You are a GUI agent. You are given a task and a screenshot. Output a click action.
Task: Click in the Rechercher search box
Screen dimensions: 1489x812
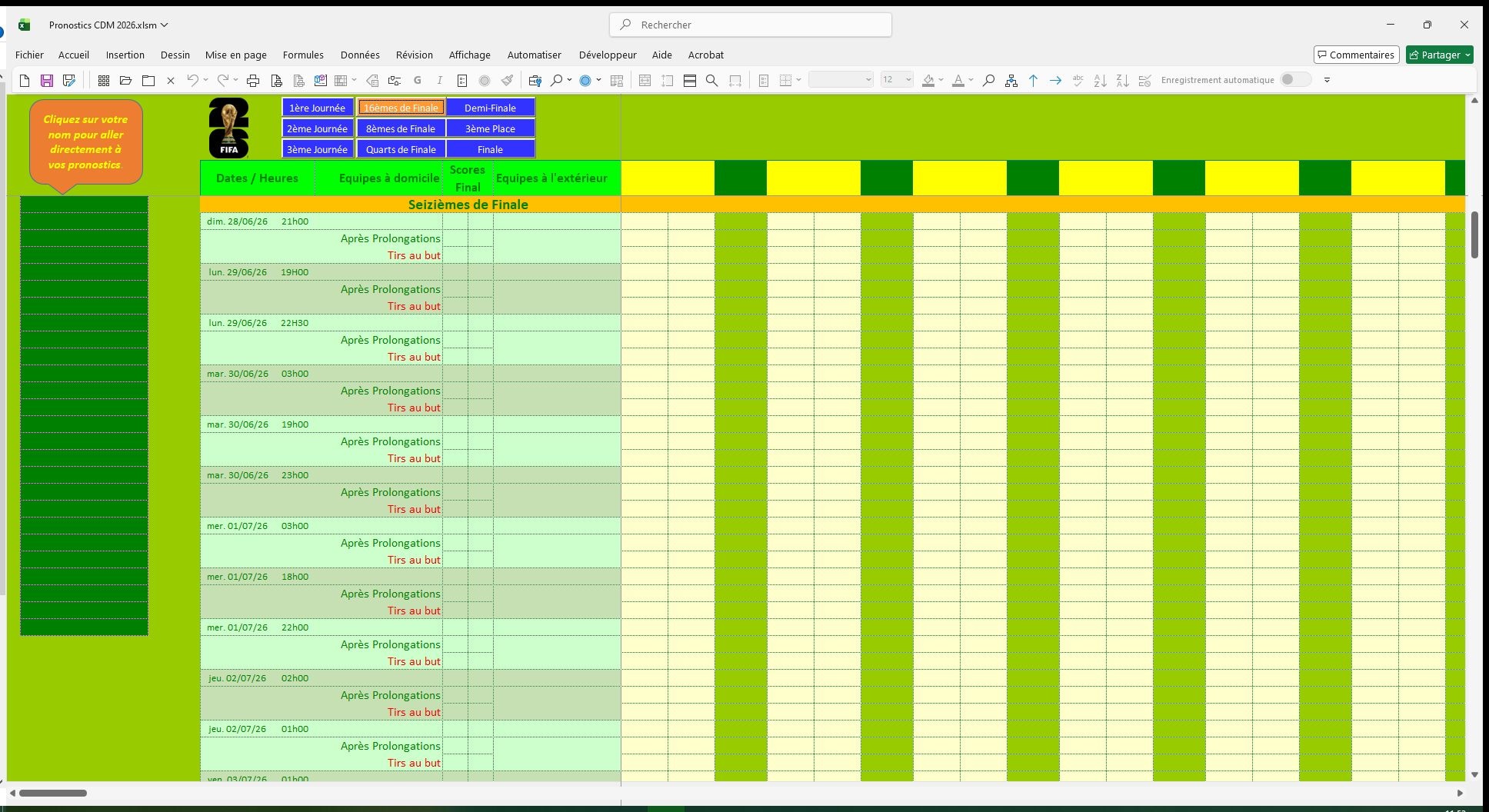click(x=750, y=25)
